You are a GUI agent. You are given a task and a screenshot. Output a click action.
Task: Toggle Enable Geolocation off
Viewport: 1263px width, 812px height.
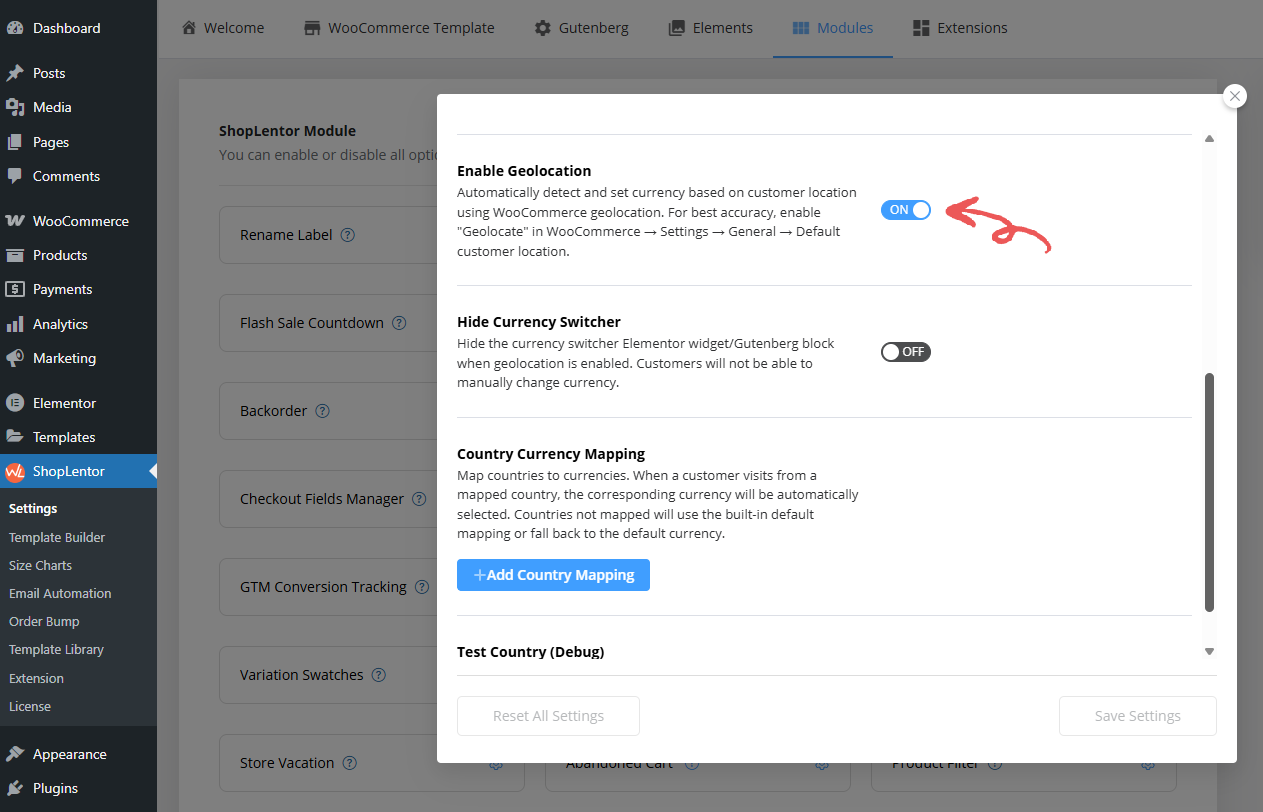coord(905,210)
